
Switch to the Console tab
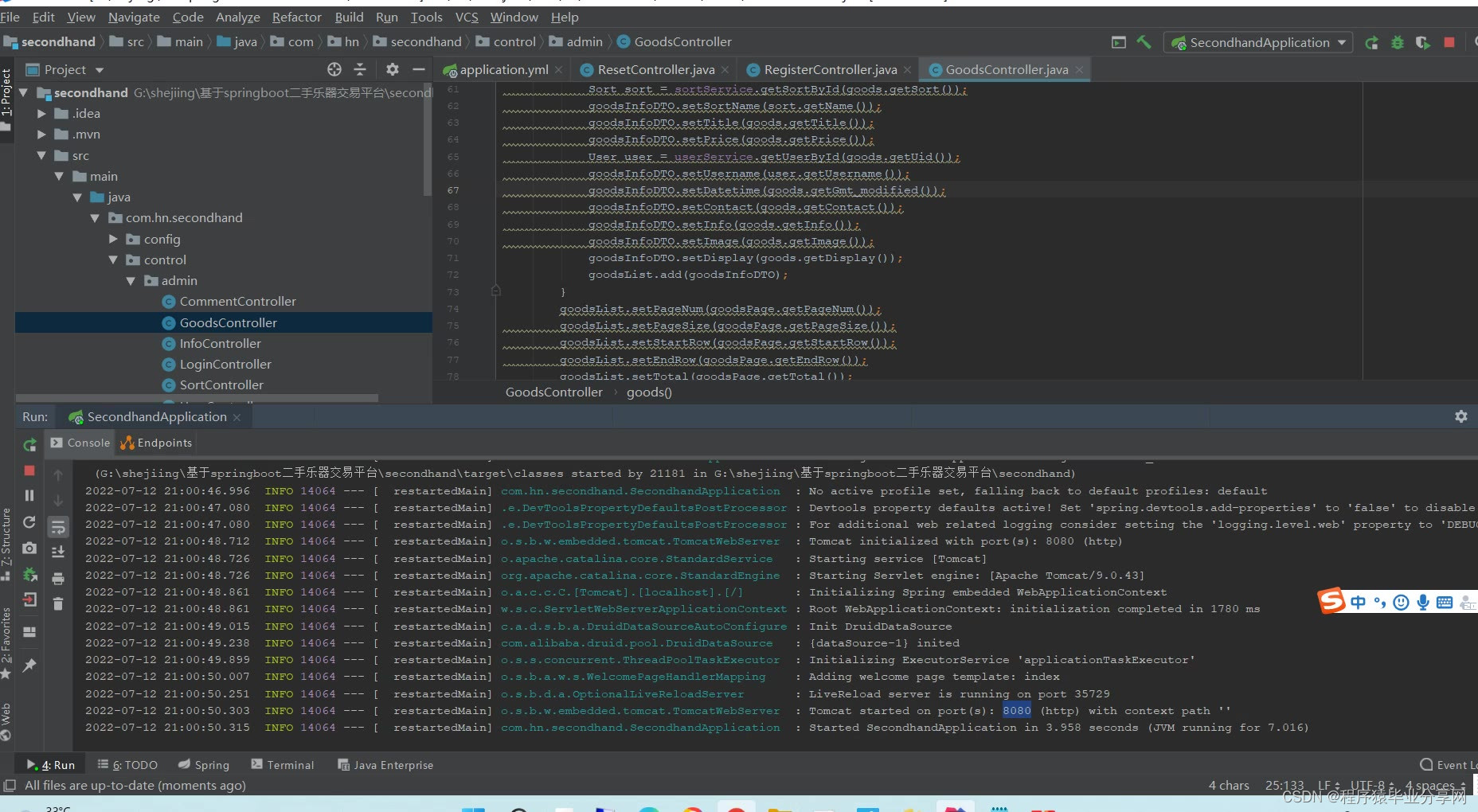pos(80,443)
